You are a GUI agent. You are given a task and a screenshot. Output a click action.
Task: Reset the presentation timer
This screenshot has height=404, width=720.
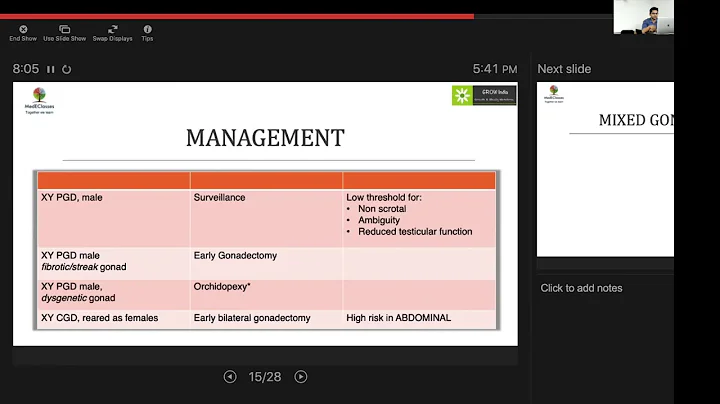67,69
